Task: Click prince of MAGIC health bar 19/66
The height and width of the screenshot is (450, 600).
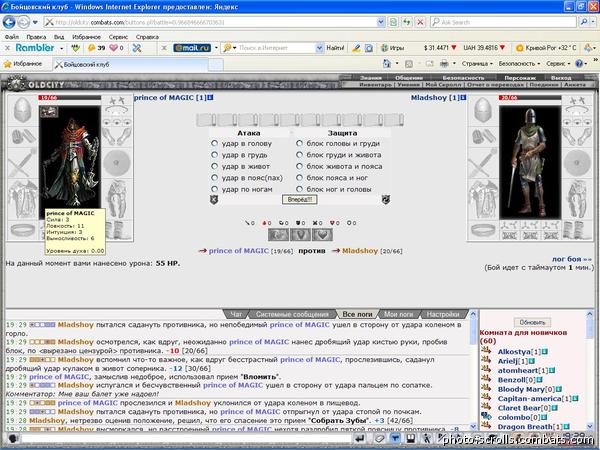Action: [x=69, y=98]
